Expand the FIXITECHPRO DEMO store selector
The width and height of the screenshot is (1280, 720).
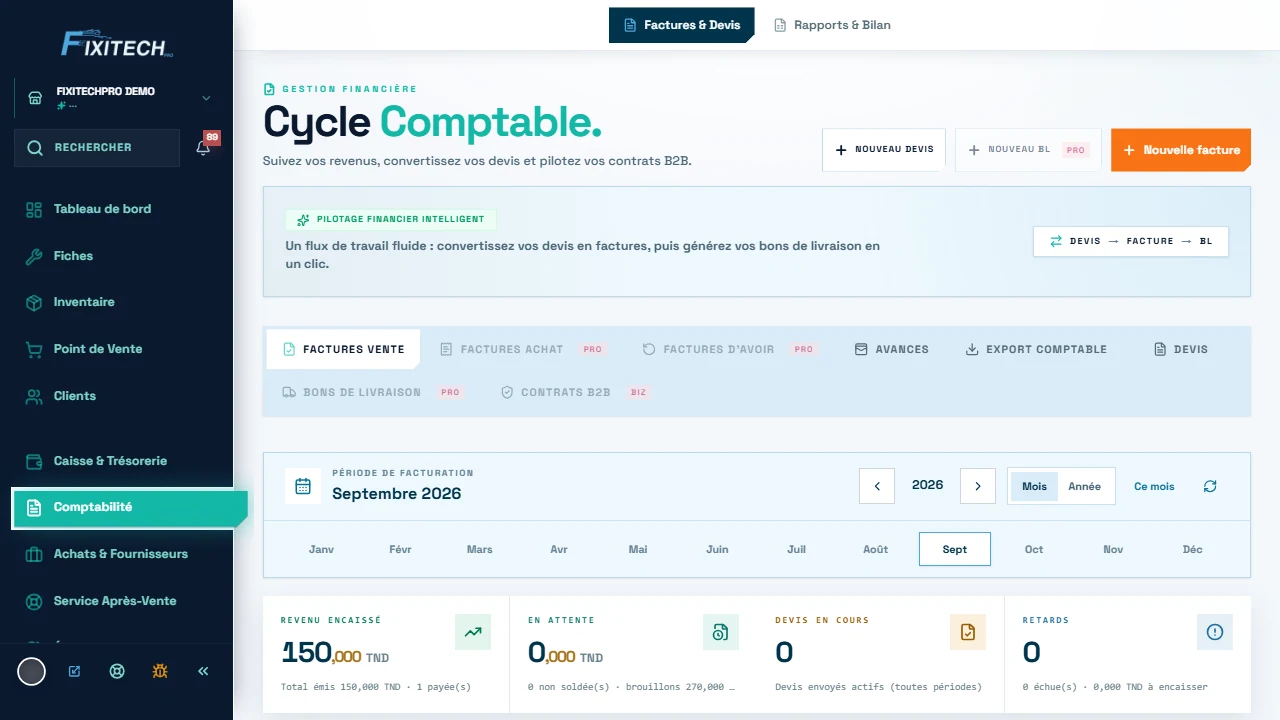(x=116, y=98)
